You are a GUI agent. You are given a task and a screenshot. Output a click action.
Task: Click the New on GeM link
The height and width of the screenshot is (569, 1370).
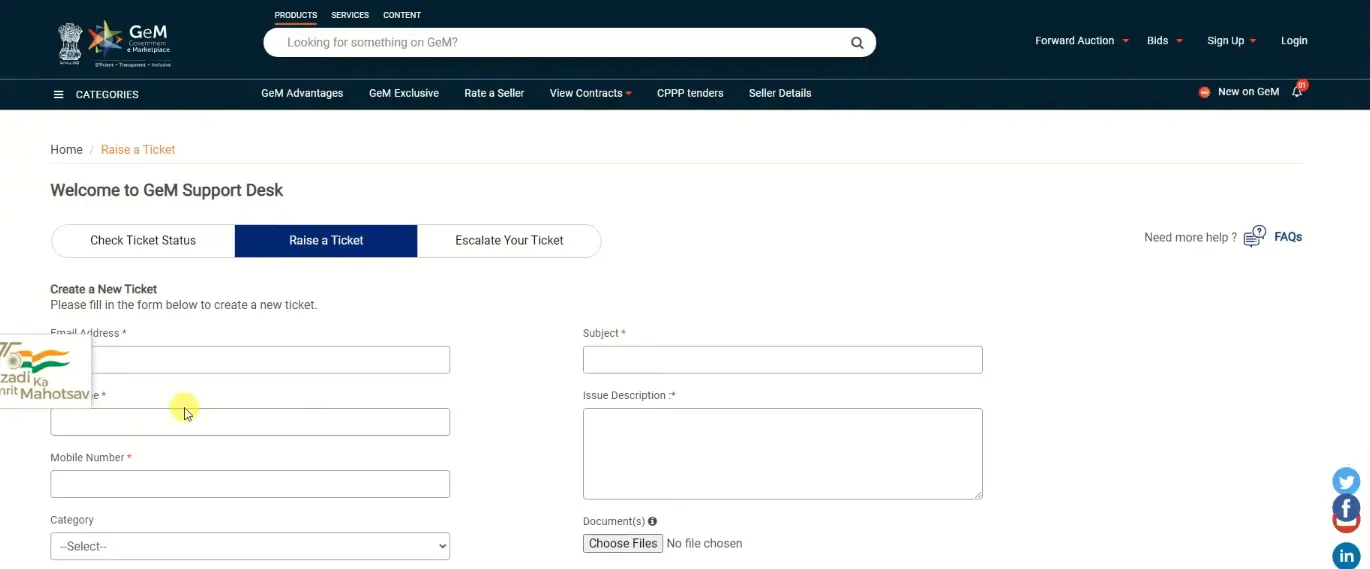tap(1248, 92)
